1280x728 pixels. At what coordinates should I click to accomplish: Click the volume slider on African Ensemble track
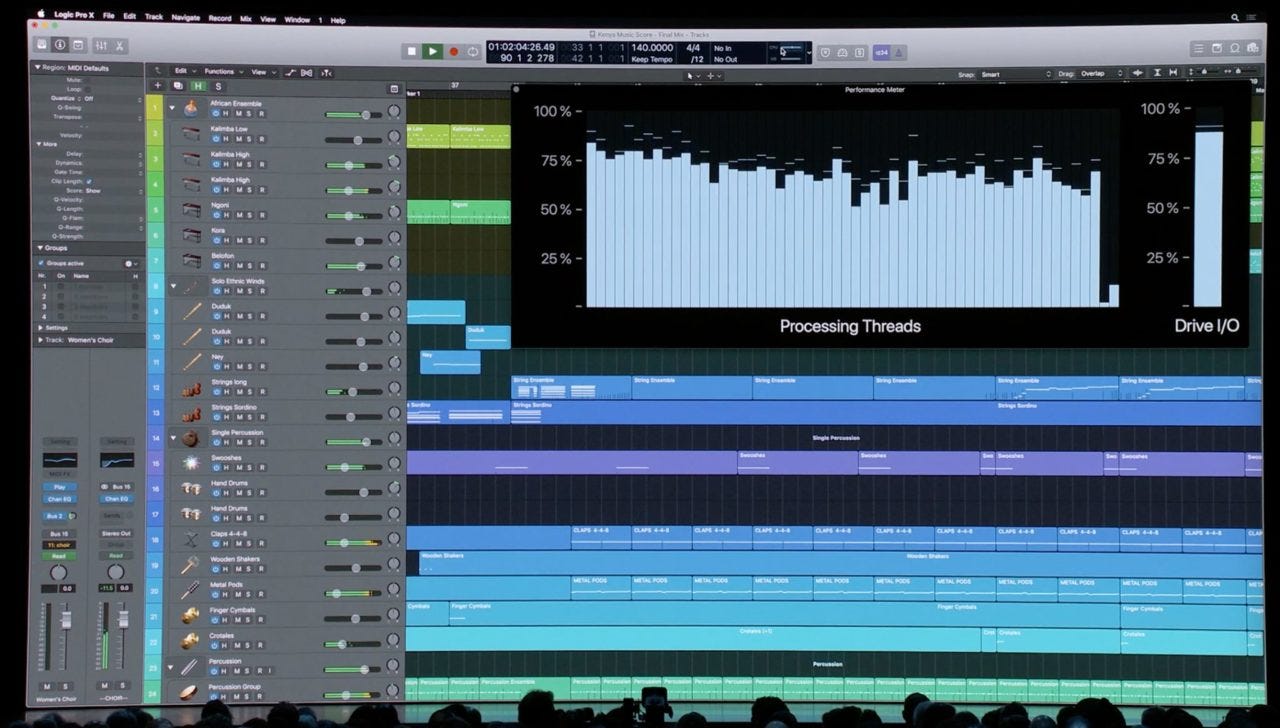(x=352, y=115)
